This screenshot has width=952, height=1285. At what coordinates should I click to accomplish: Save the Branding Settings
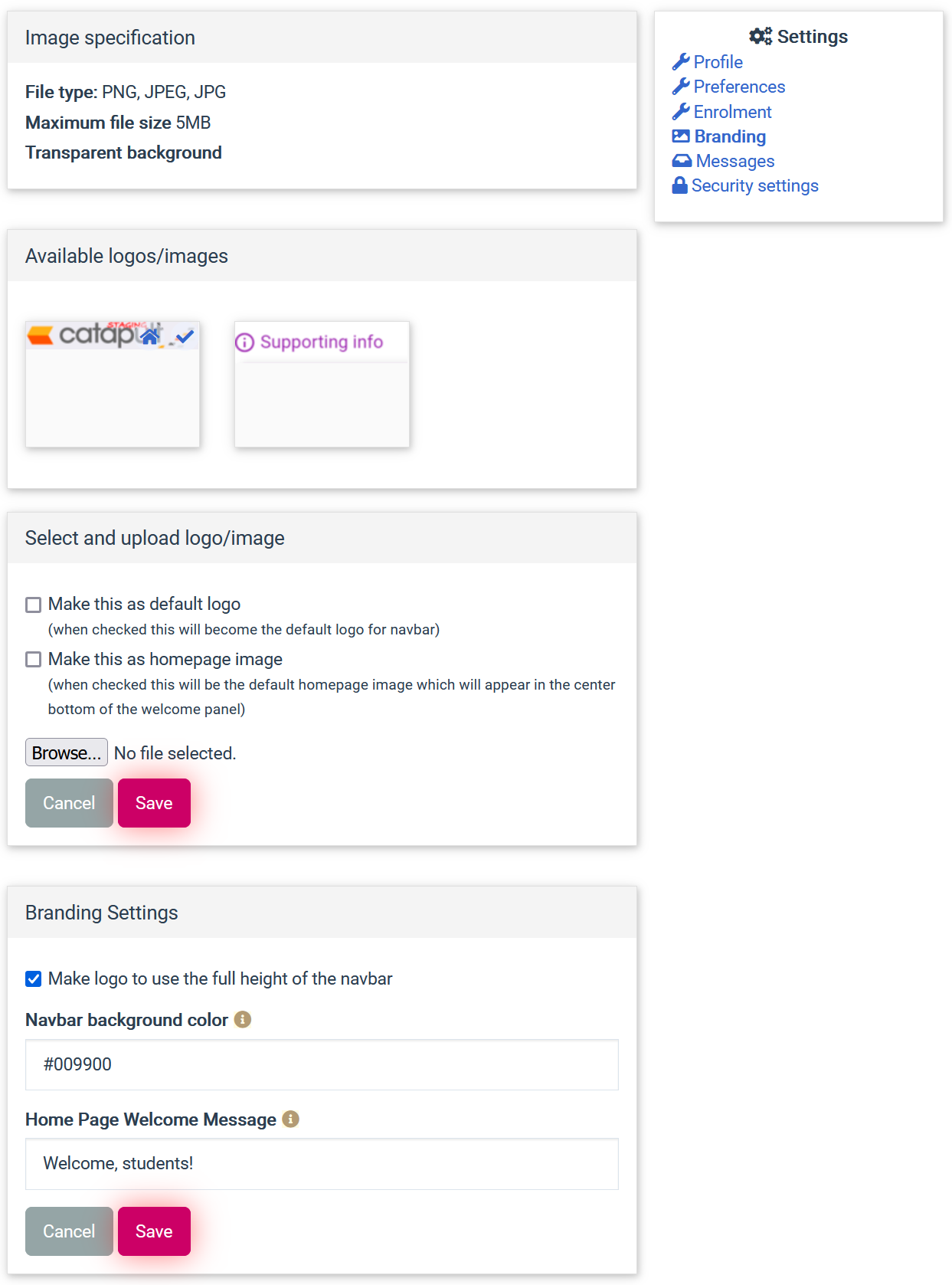[x=154, y=1231]
